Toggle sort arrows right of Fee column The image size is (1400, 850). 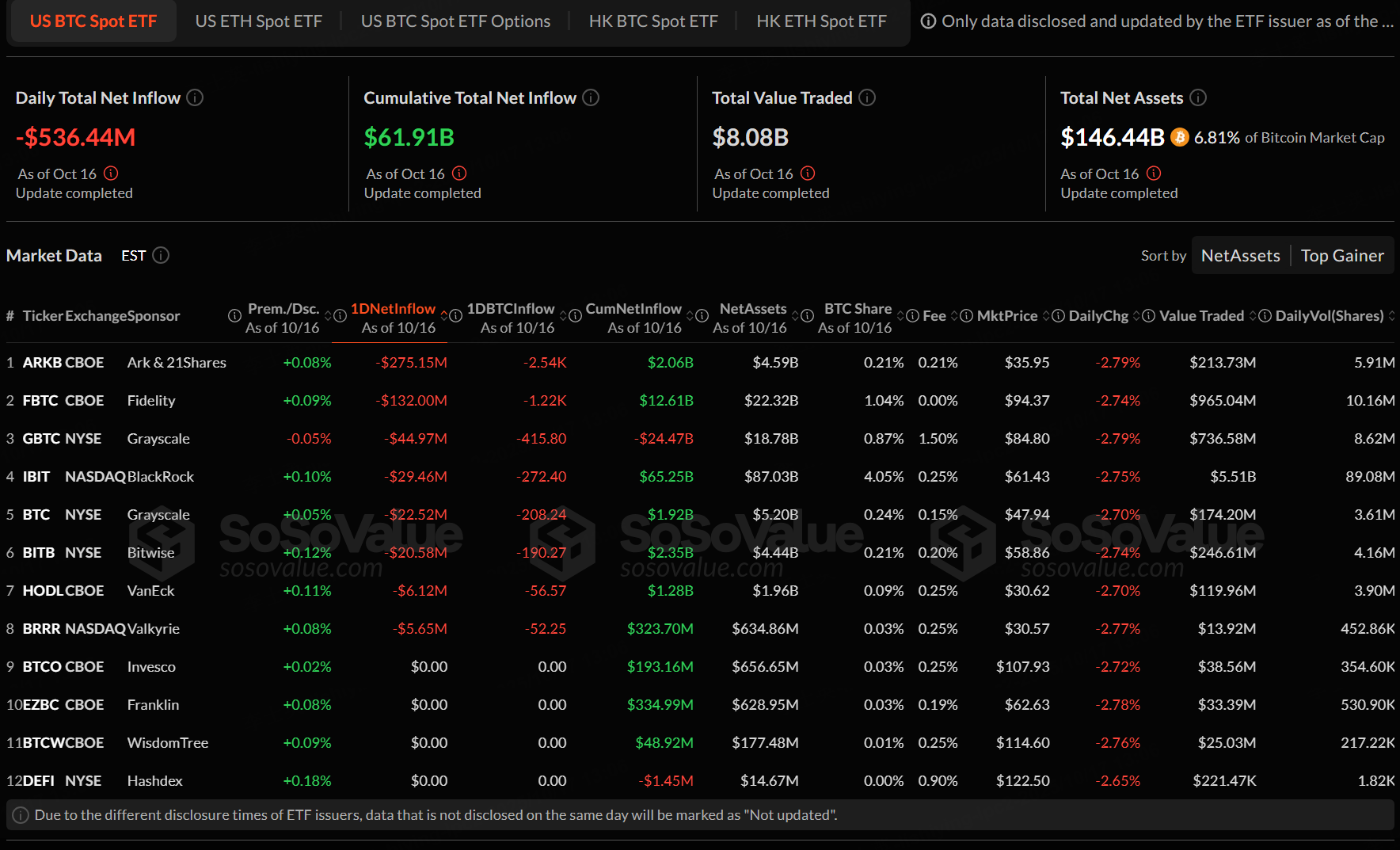coord(954,316)
